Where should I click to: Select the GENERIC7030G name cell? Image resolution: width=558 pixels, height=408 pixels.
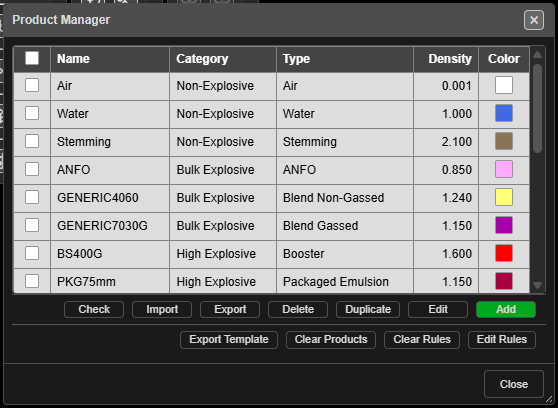(110, 226)
